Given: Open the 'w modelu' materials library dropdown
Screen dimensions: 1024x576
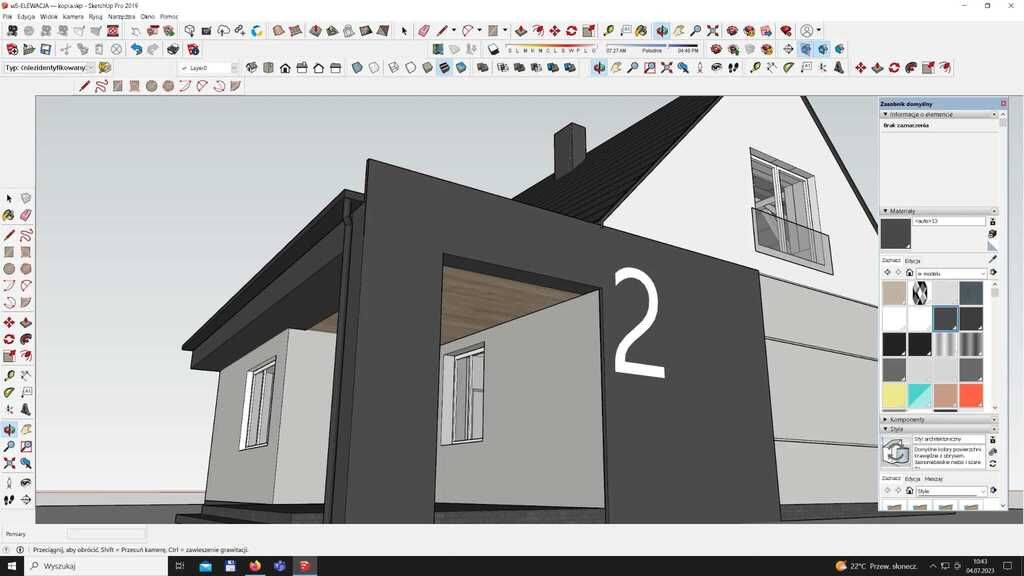Looking at the screenshot, I should [x=949, y=273].
